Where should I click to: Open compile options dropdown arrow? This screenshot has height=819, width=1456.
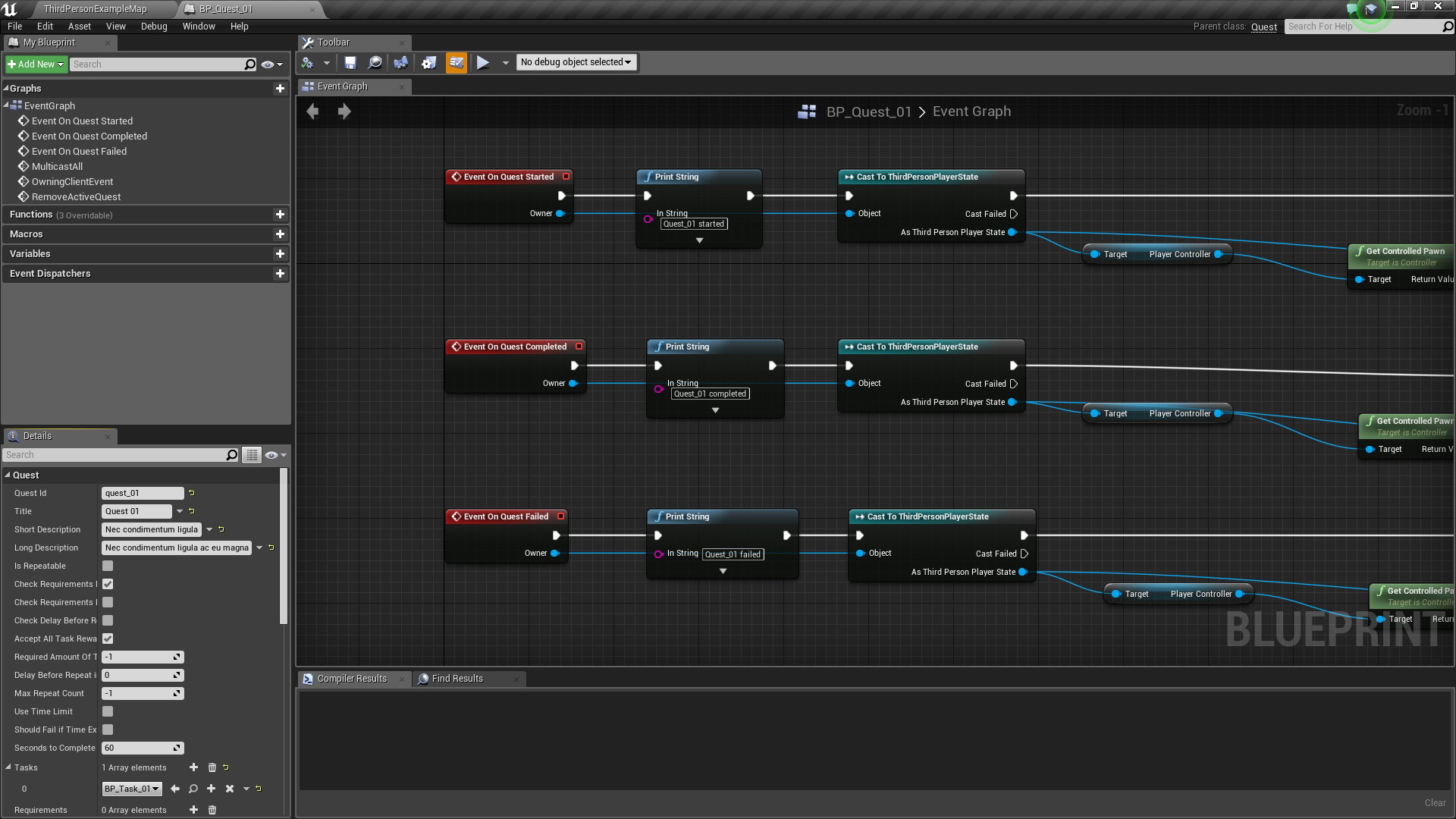pyautogui.click(x=327, y=63)
